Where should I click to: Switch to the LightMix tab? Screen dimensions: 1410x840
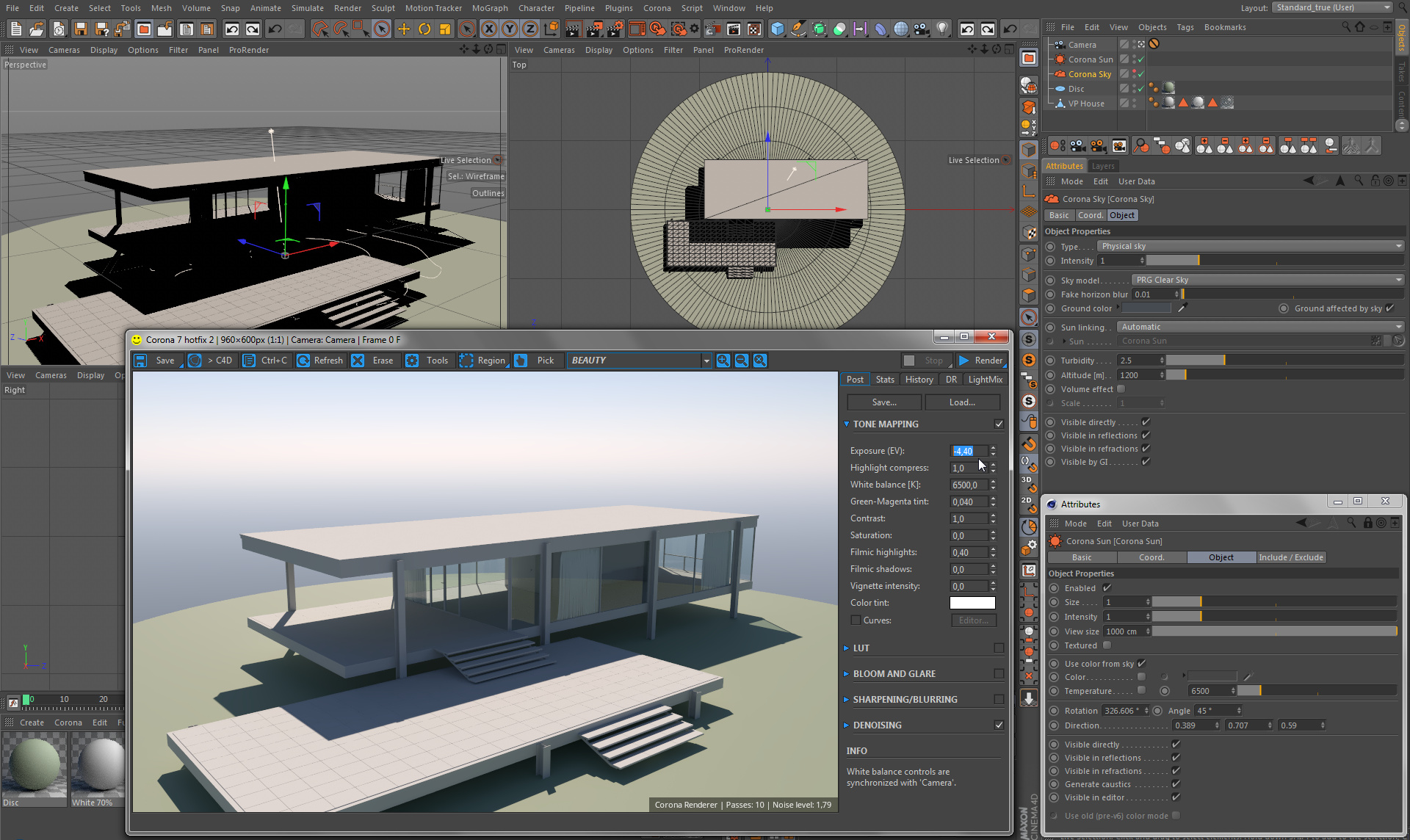(x=985, y=380)
